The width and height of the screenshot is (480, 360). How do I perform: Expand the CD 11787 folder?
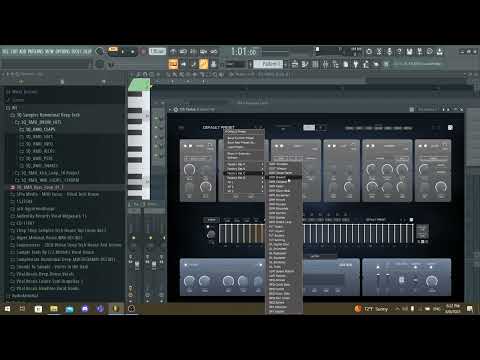click(23, 223)
